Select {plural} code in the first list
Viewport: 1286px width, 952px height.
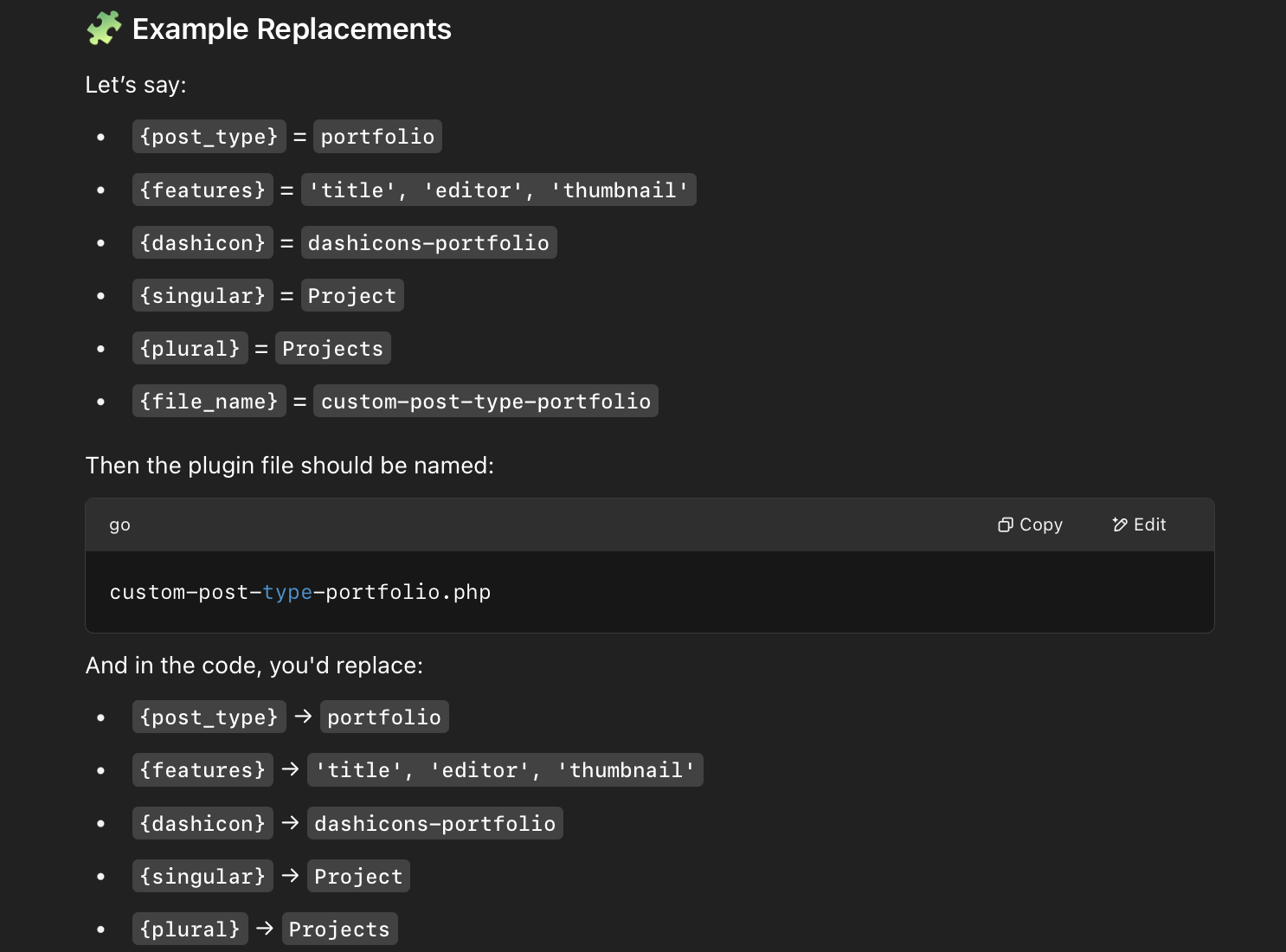pos(190,349)
